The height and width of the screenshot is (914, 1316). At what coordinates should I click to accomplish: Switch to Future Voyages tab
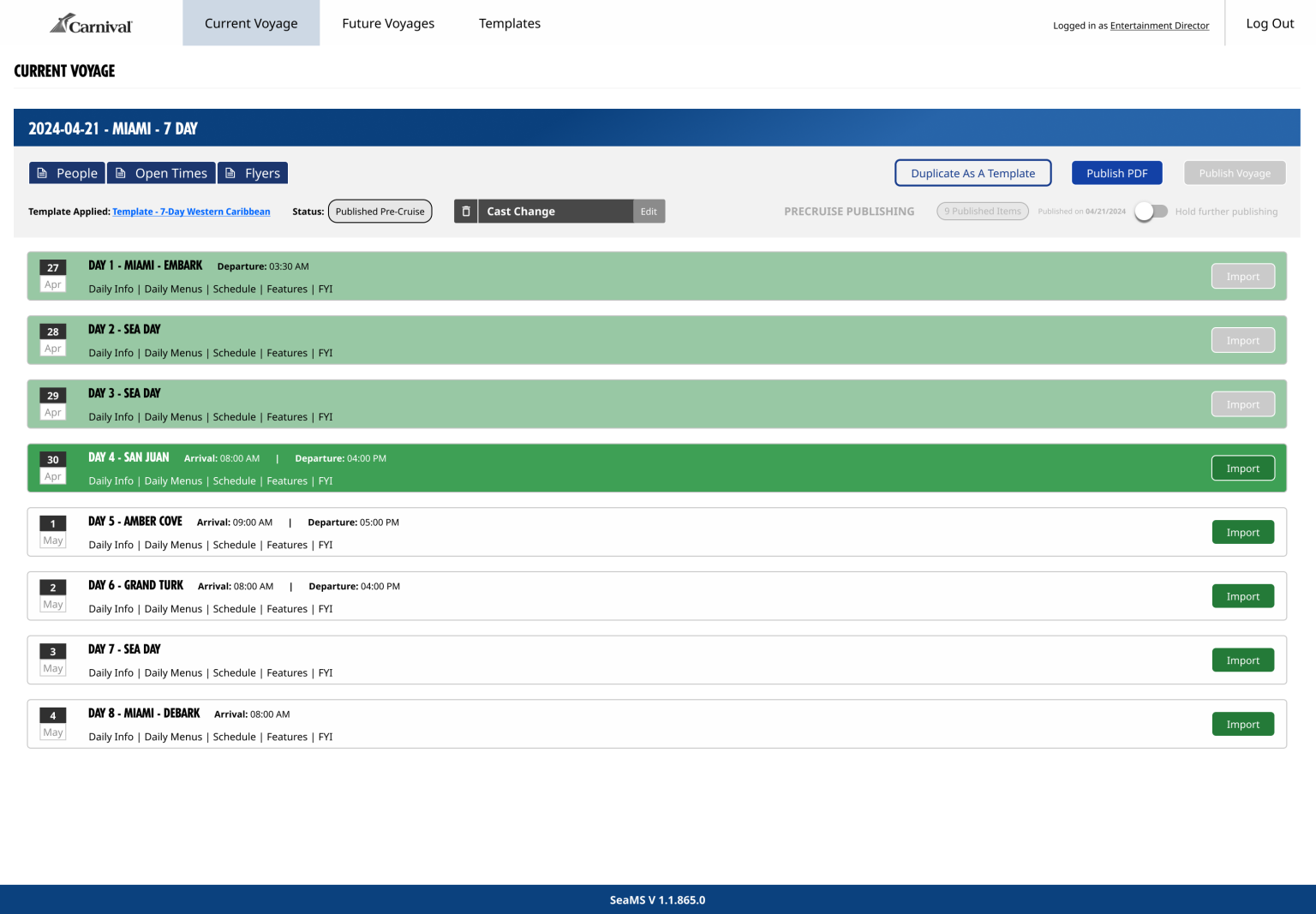(388, 23)
